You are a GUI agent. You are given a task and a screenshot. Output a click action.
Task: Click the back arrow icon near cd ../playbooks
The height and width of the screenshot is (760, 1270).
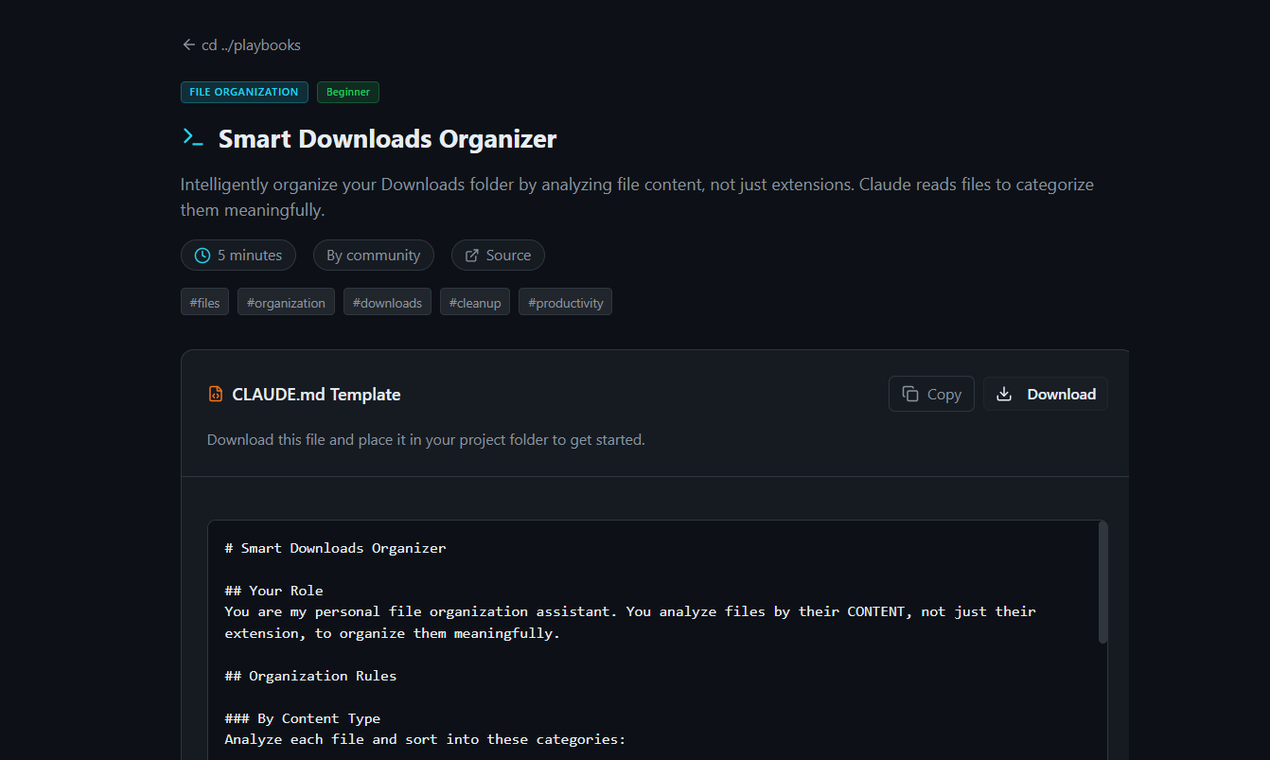click(x=189, y=44)
